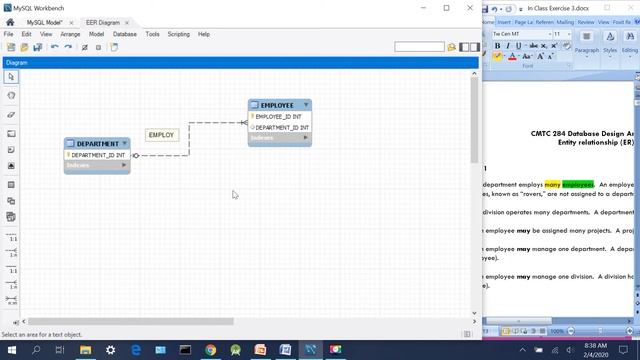The image size is (640, 360).
Task: Open the Scripting menu
Action: pos(179,34)
